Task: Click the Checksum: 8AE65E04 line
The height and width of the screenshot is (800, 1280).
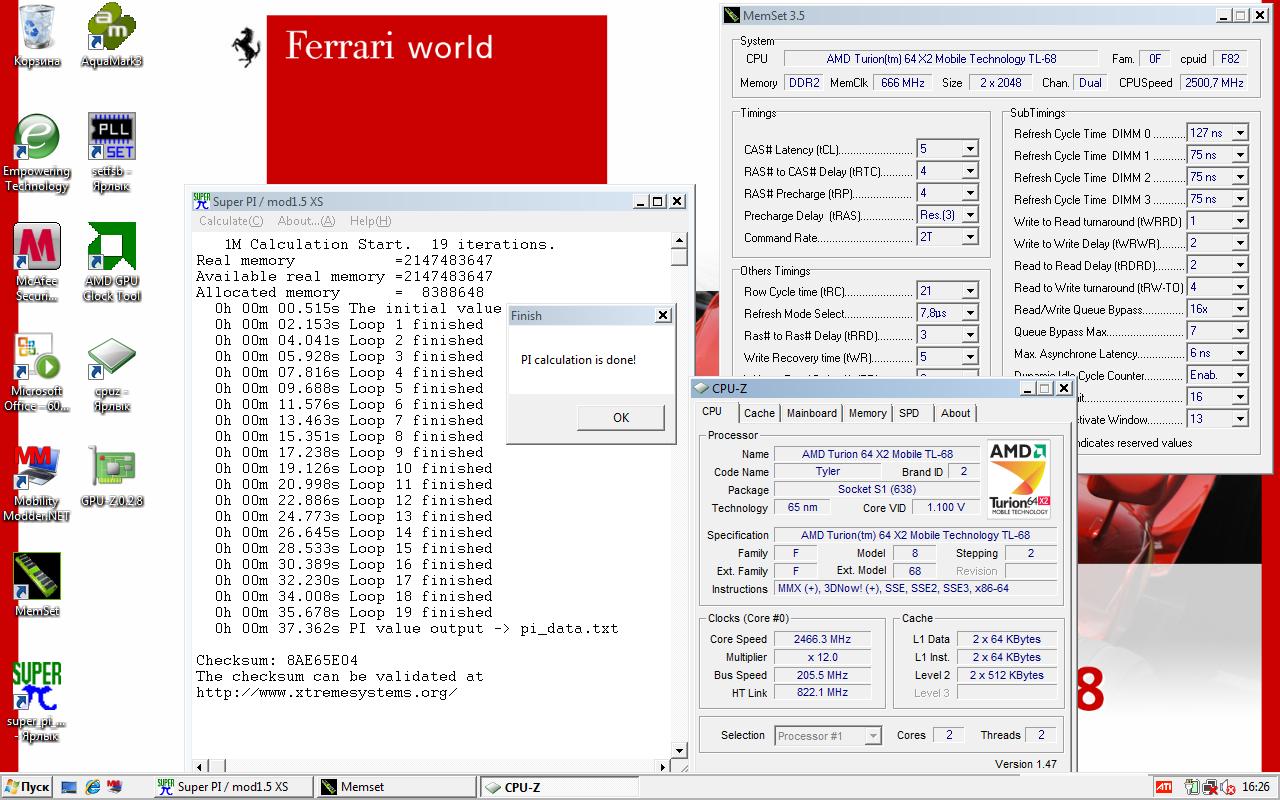Action: pyautogui.click(x=277, y=660)
